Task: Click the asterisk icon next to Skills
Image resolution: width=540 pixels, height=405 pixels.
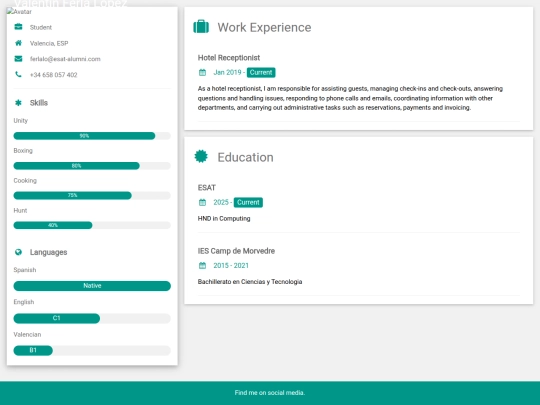Action: coord(18,103)
